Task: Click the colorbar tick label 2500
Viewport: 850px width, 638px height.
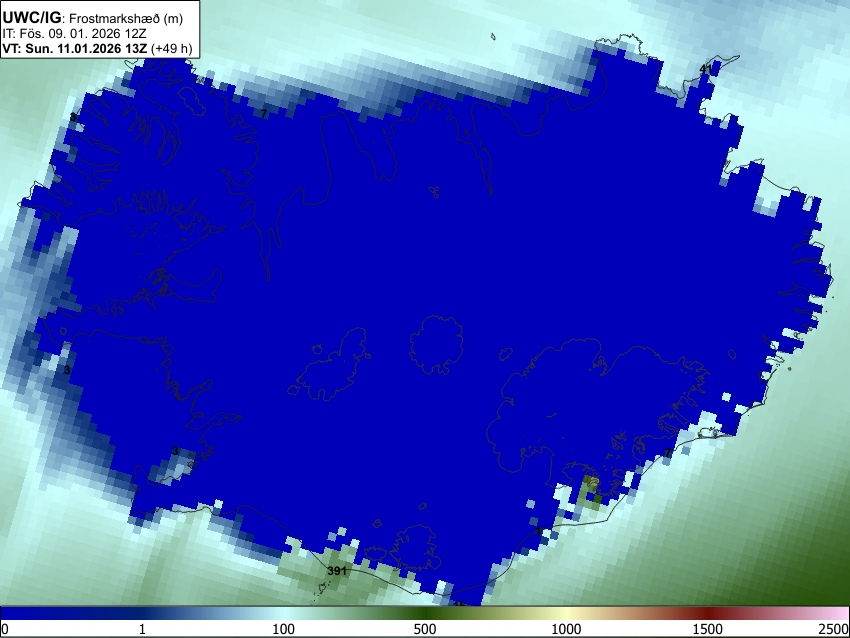Action: (834, 629)
